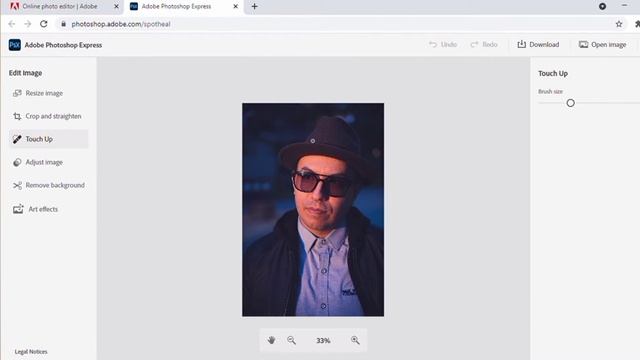The height and width of the screenshot is (360, 640).
Task: Close the Online photo editor tab
Action: tap(116, 7)
